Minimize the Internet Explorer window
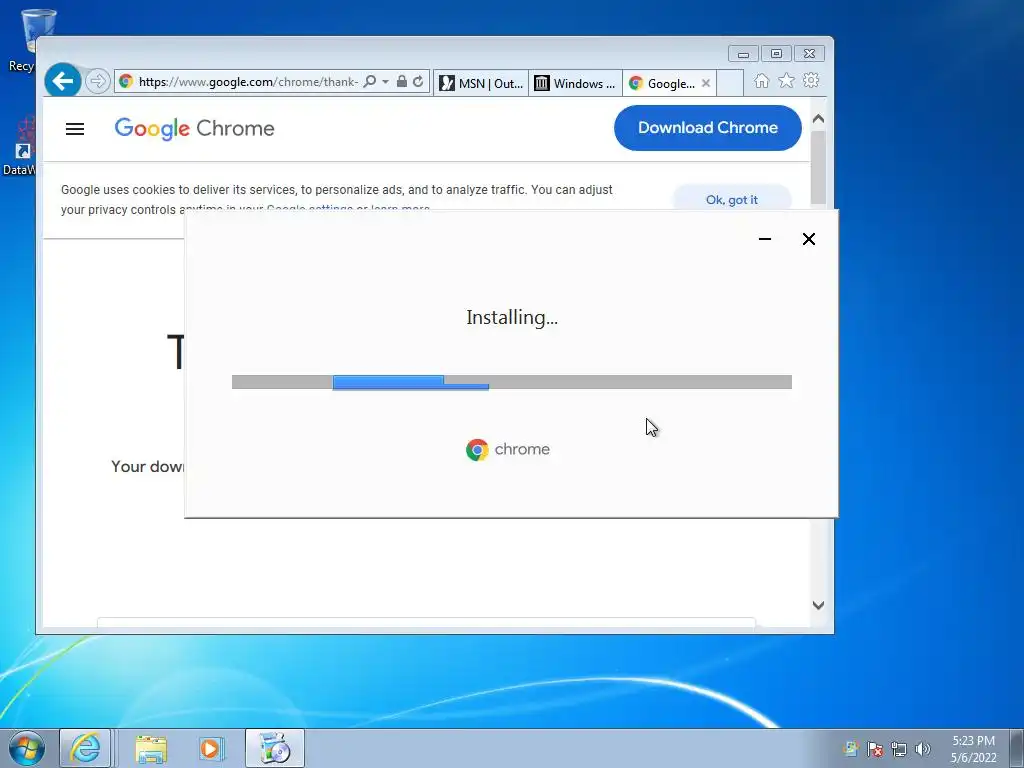1024x768 pixels. click(743, 54)
